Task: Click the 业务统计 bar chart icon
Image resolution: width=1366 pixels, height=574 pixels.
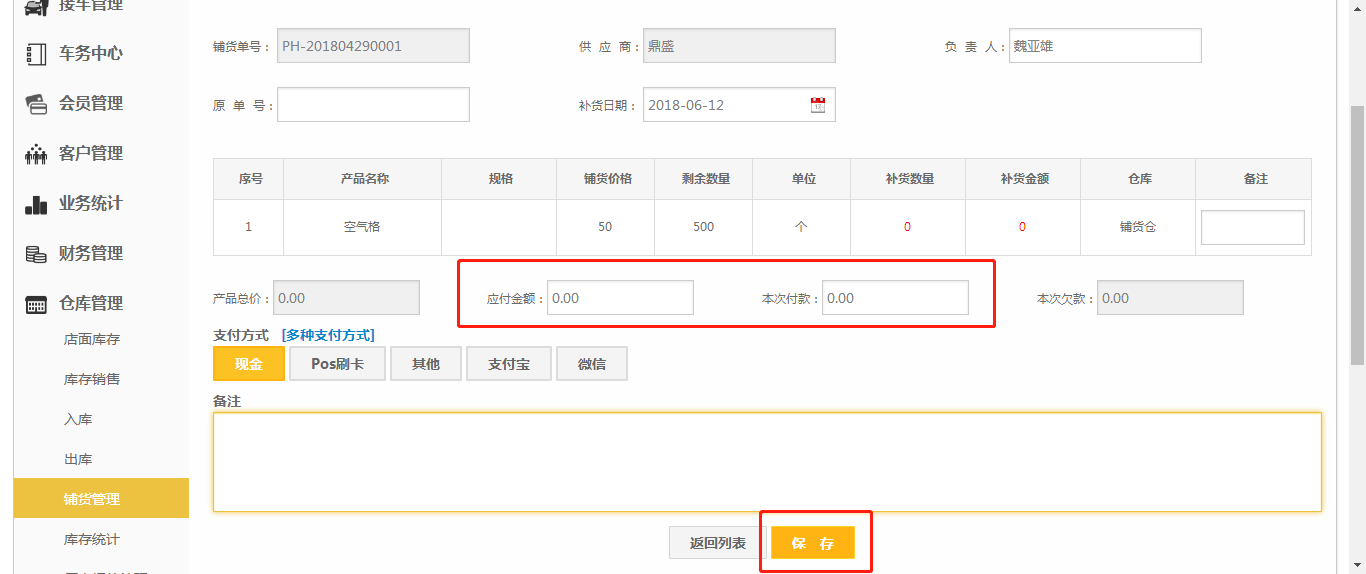Action: (36, 204)
